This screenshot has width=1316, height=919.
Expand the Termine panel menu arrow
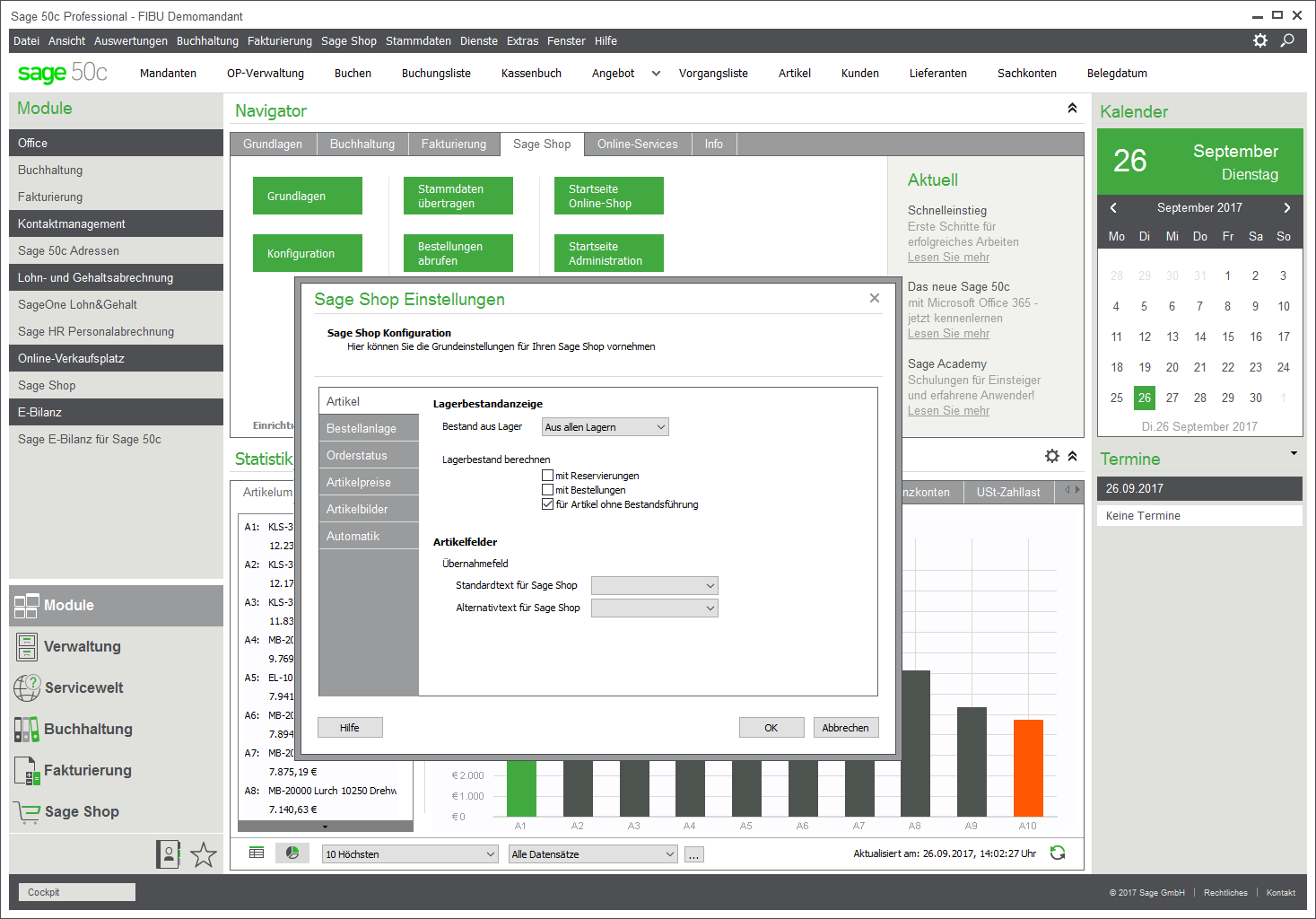pos(1294,453)
